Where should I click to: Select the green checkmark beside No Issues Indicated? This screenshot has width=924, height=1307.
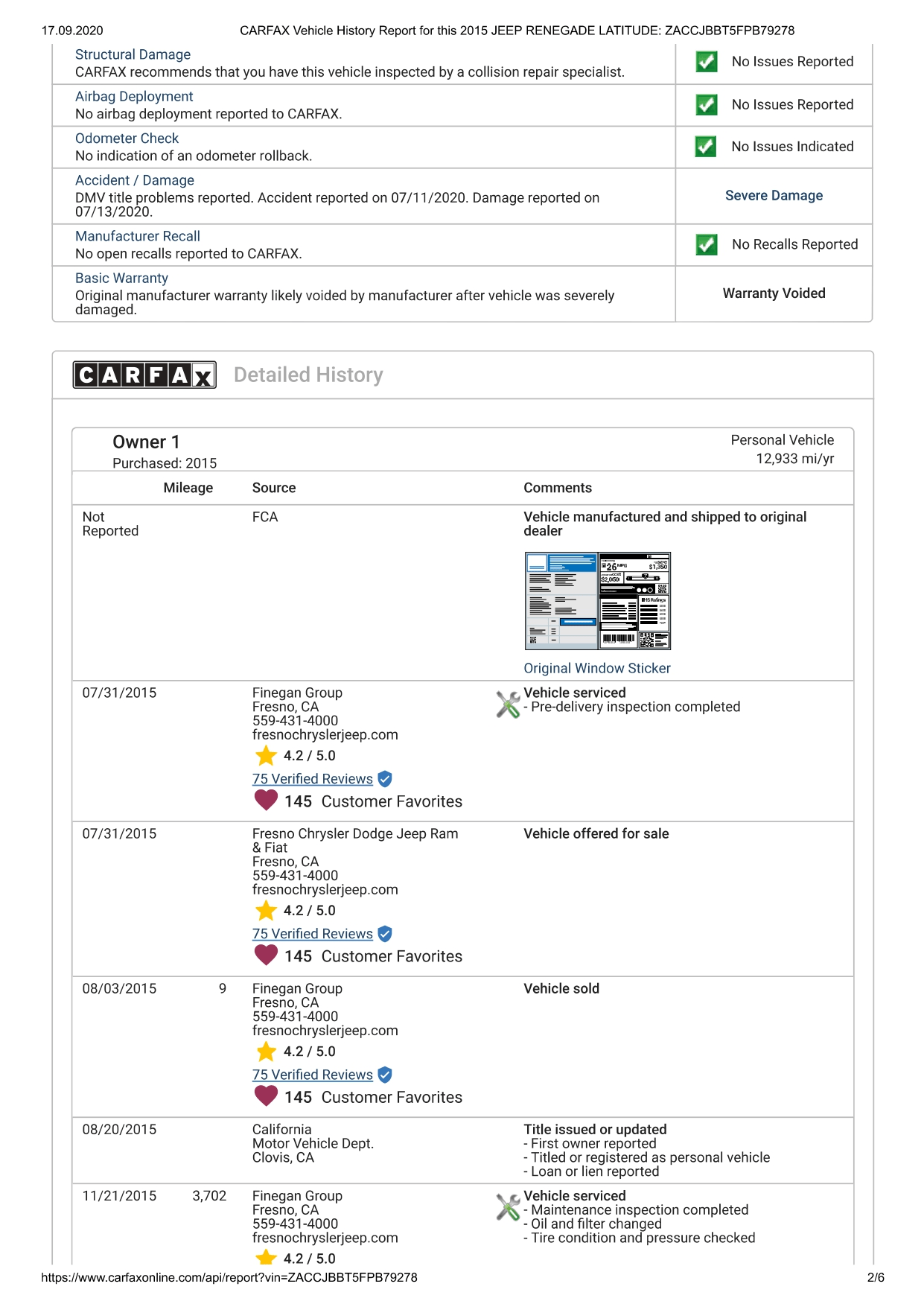tap(706, 147)
